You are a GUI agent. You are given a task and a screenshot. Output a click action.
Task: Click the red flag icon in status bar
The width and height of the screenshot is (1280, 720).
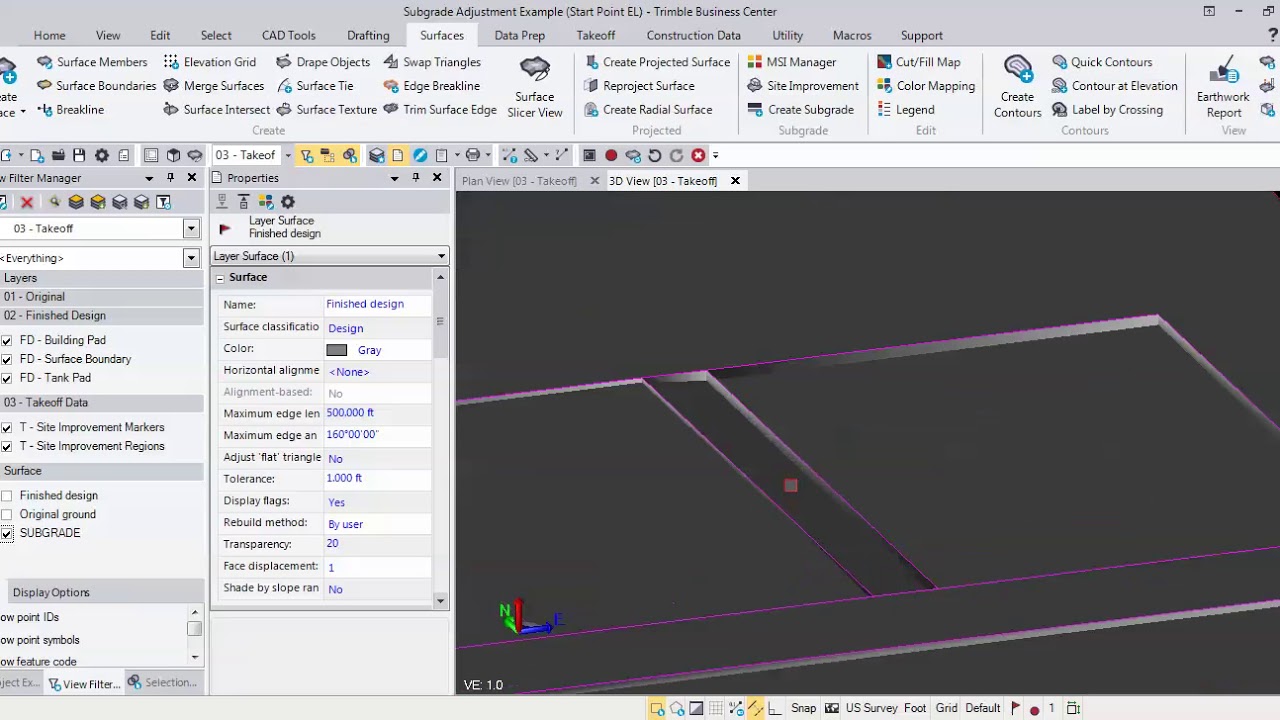(1015, 708)
